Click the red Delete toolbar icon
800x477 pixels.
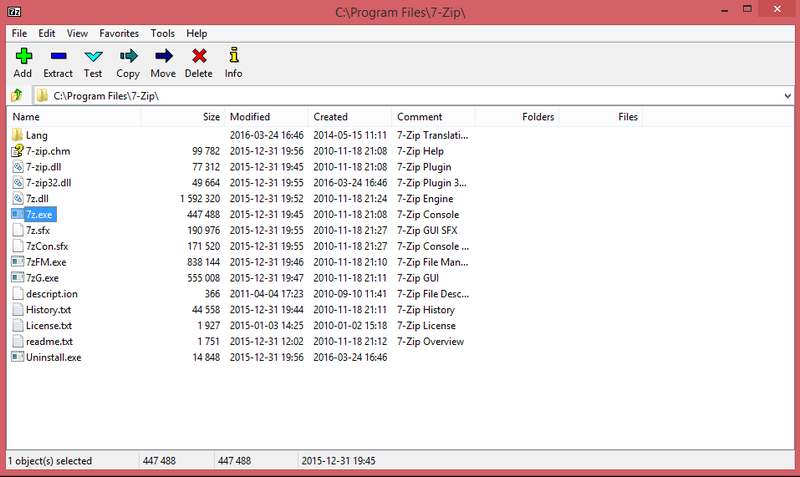coord(199,56)
